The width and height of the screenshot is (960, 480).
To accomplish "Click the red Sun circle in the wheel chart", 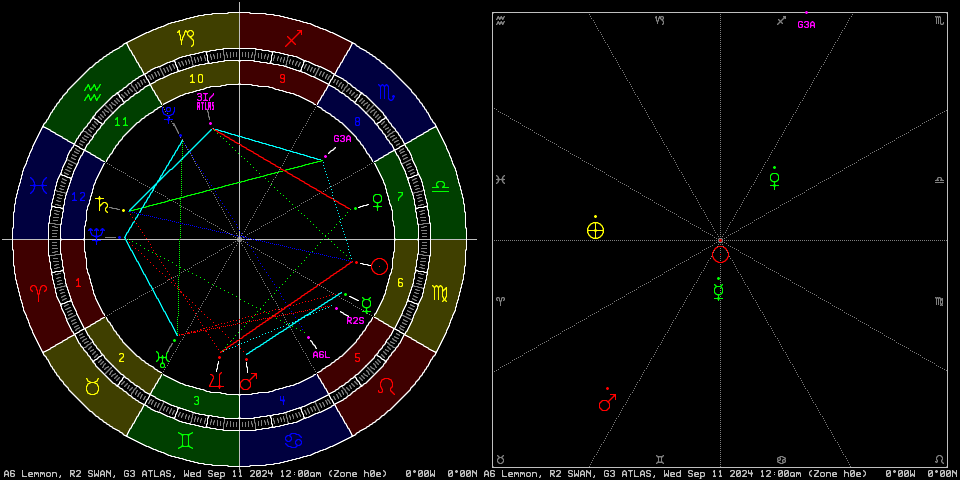I will pos(379,266).
